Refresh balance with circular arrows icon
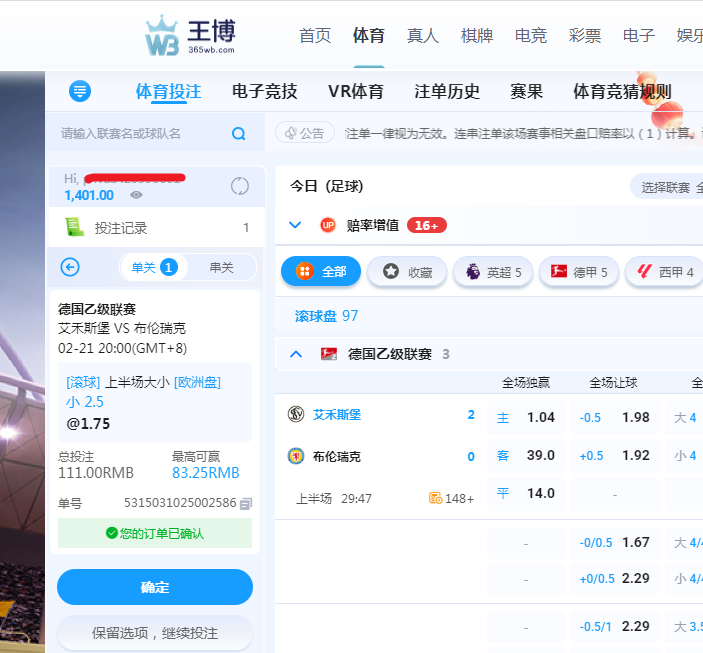Viewport: 703px width, 653px height. tap(239, 186)
